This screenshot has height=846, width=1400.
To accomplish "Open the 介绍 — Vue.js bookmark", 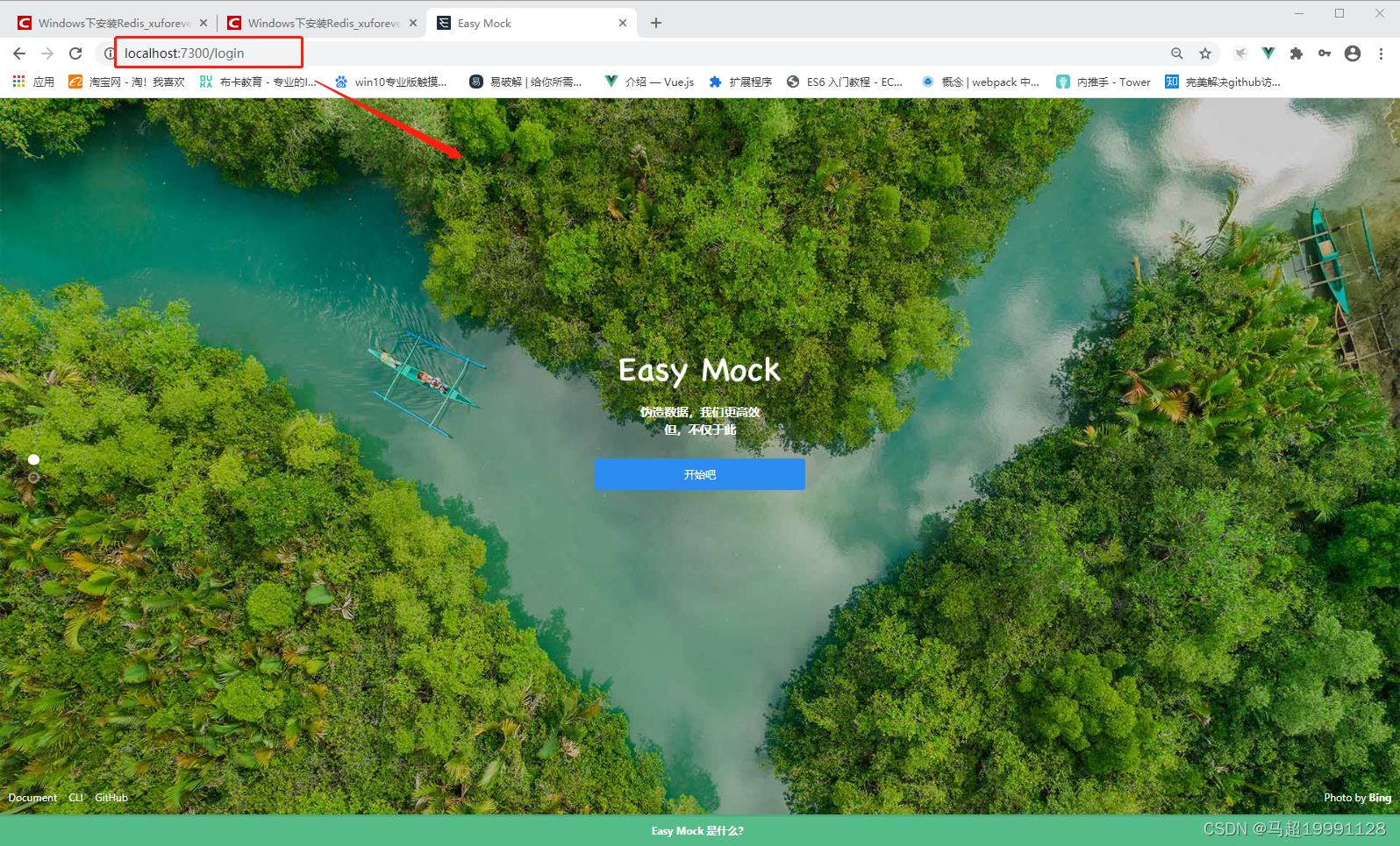I will point(650,82).
